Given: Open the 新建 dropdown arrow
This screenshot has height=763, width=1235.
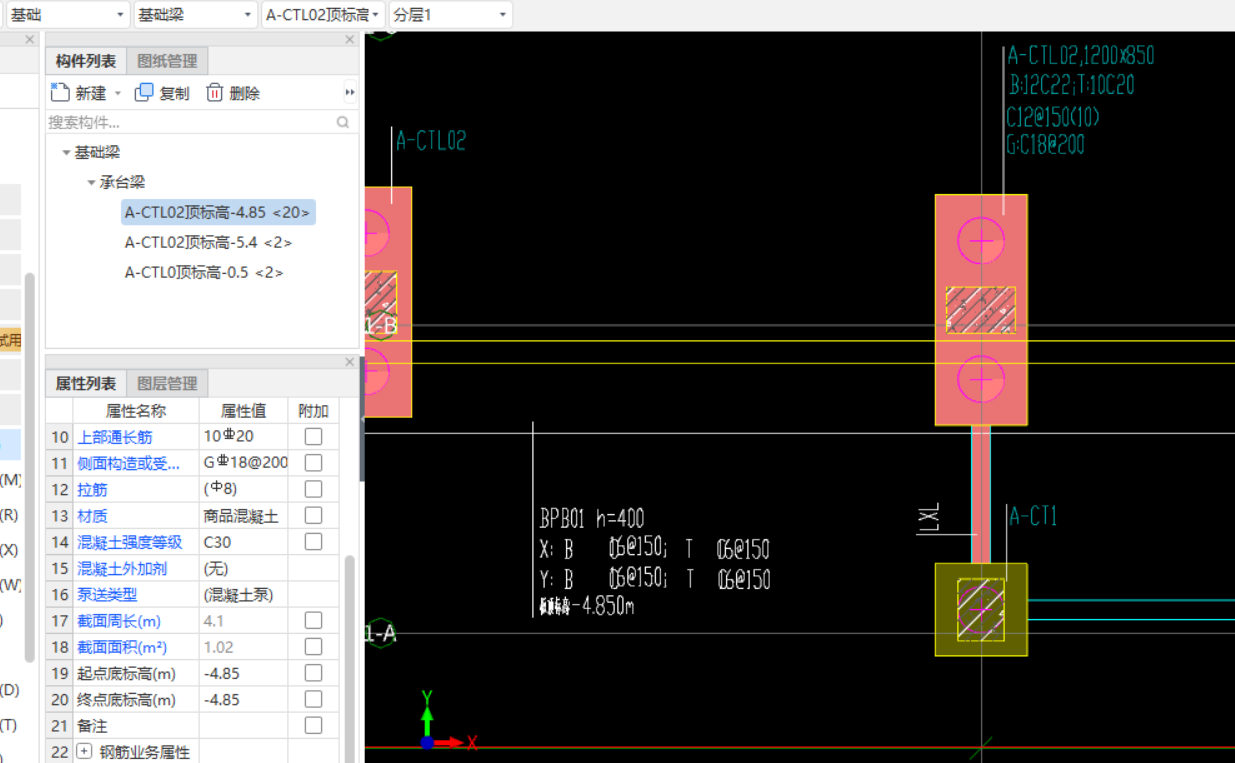Looking at the screenshot, I should (x=118, y=93).
